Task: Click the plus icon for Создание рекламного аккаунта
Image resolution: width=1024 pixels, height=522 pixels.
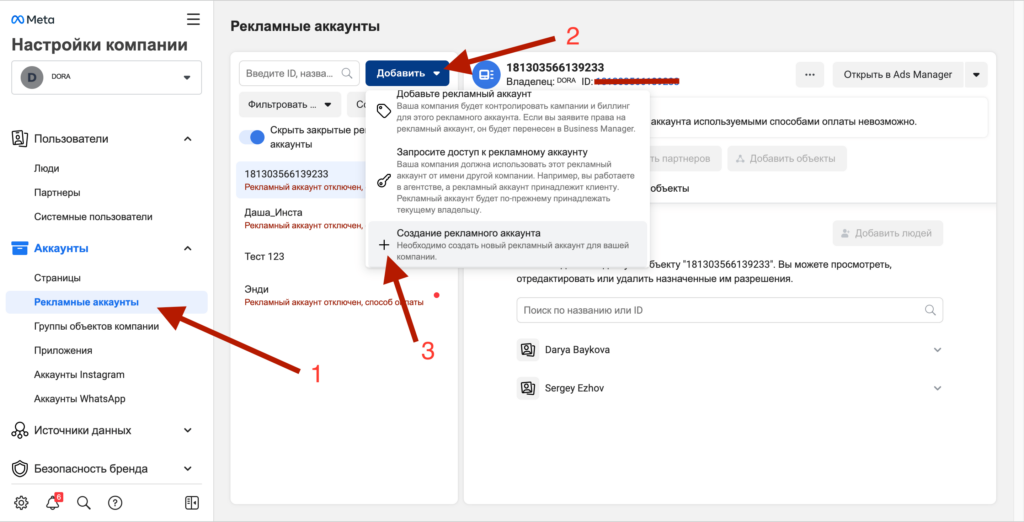Action: (383, 245)
